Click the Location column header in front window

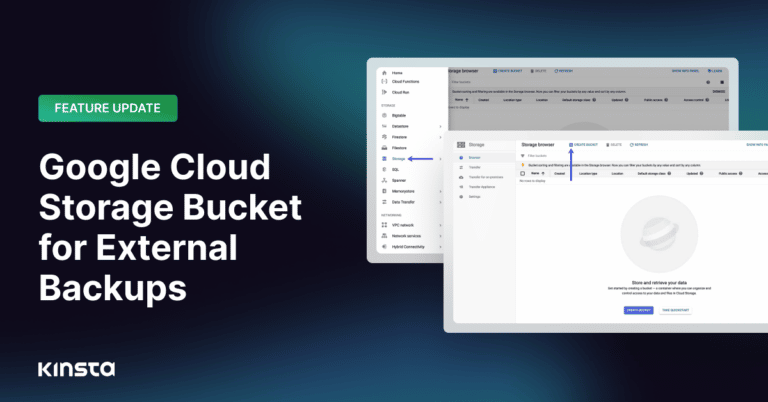click(x=617, y=174)
